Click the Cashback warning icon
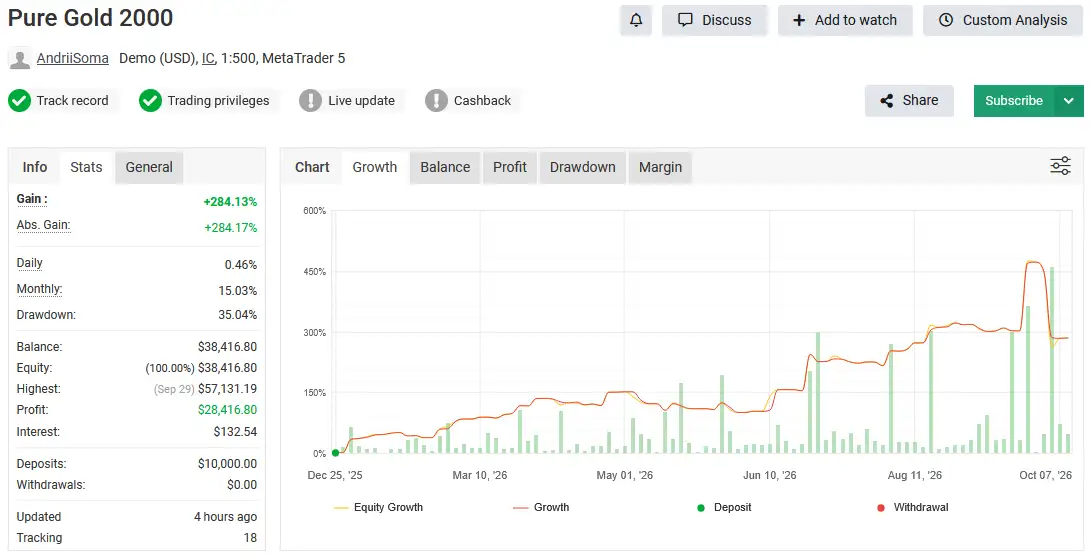1090x555 pixels. click(x=436, y=101)
